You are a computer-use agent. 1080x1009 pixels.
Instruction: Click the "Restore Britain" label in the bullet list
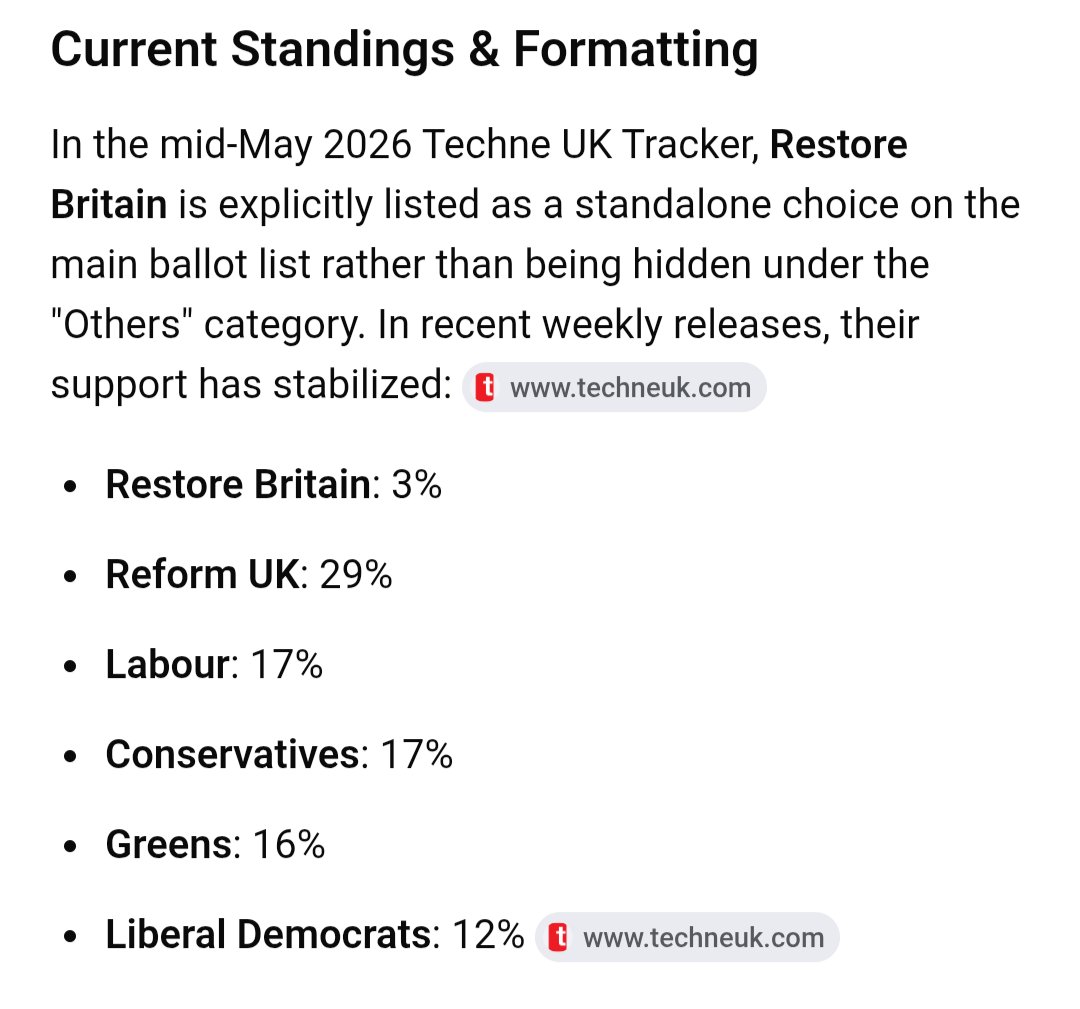(238, 484)
